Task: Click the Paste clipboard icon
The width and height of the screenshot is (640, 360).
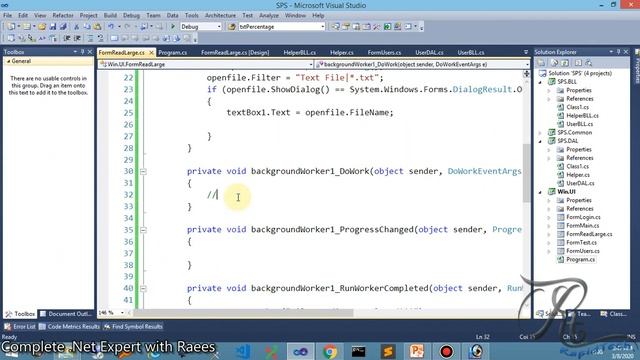Action: pyautogui.click(x=97, y=27)
